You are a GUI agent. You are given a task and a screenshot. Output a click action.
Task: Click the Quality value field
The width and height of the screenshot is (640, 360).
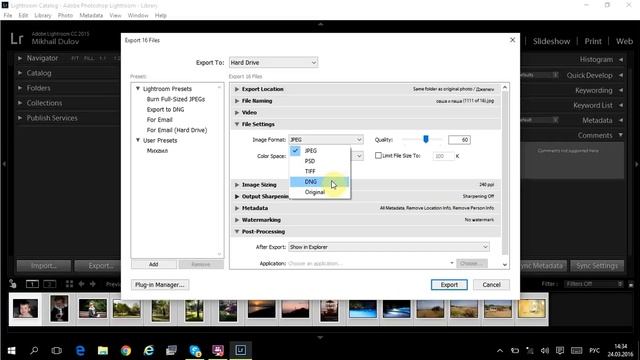point(459,140)
